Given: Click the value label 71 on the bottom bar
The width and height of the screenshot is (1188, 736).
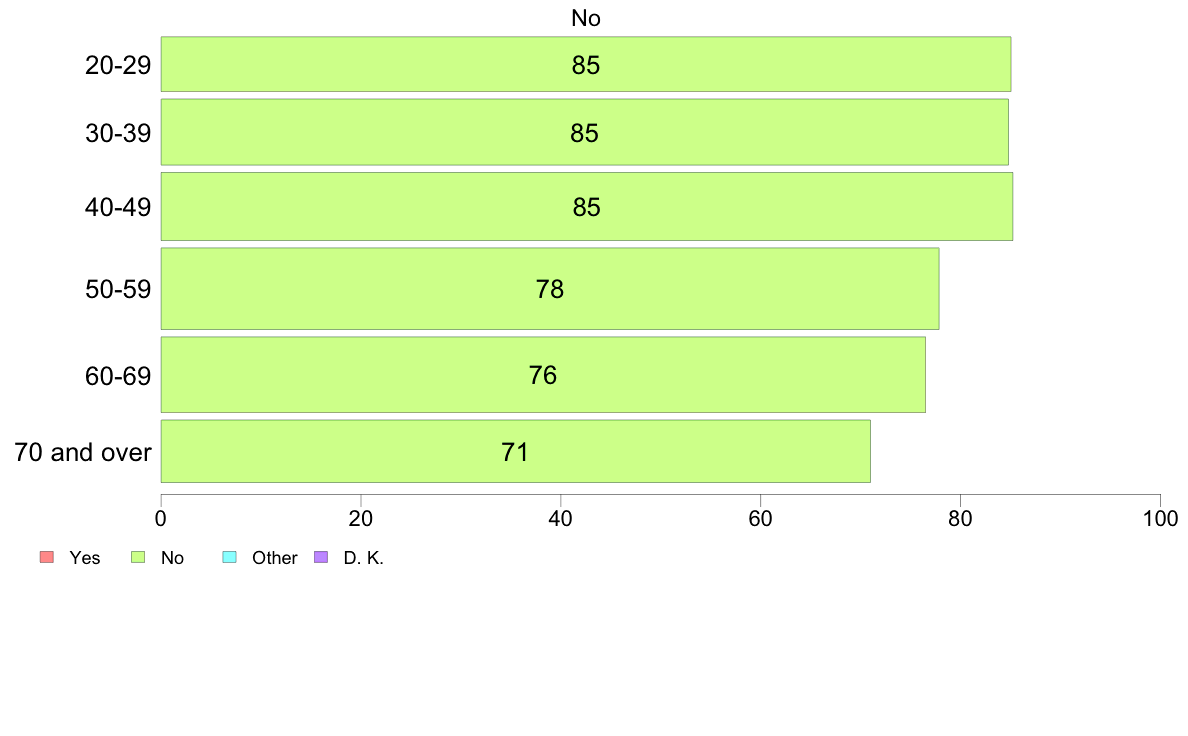Looking at the screenshot, I should (515, 452).
